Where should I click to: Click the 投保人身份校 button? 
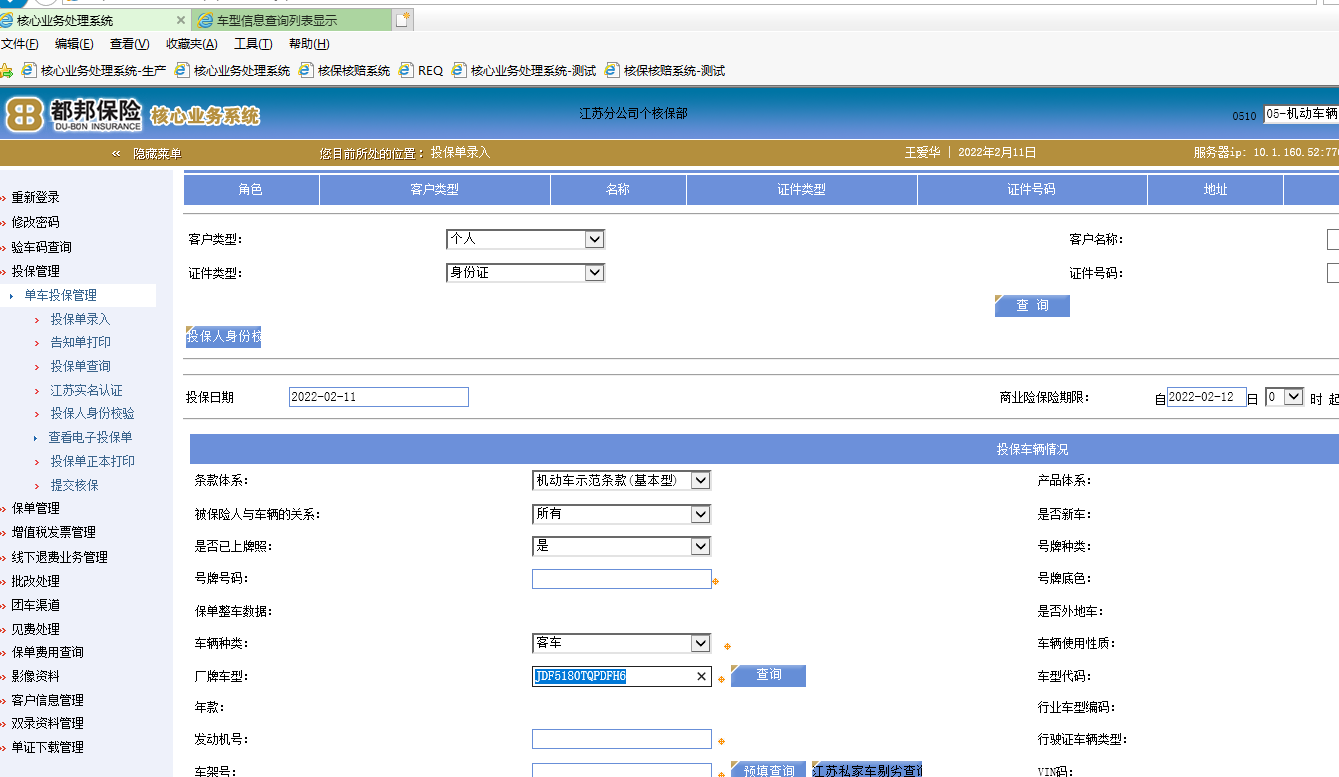tap(223, 336)
